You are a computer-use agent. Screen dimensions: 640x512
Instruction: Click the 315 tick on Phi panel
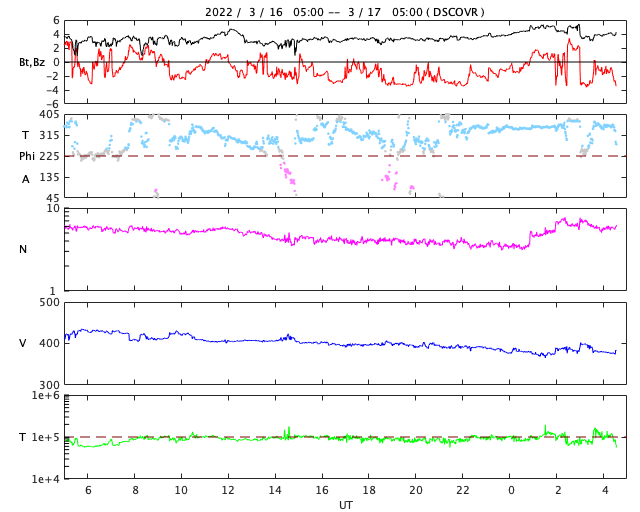click(x=49, y=135)
